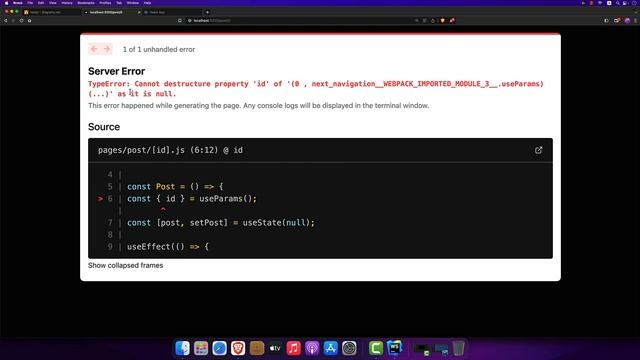Image resolution: width=640 pixels, height=360 pixels.
Task: Click the Source heading
Action: (104, 127)
